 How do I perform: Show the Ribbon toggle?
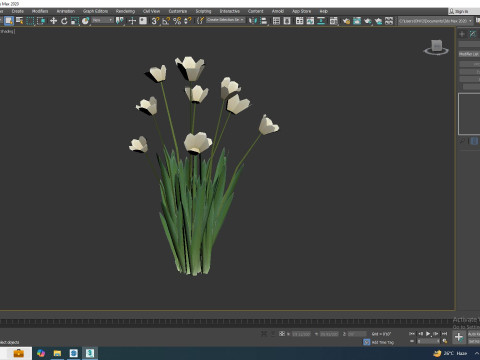click(300, 21)
